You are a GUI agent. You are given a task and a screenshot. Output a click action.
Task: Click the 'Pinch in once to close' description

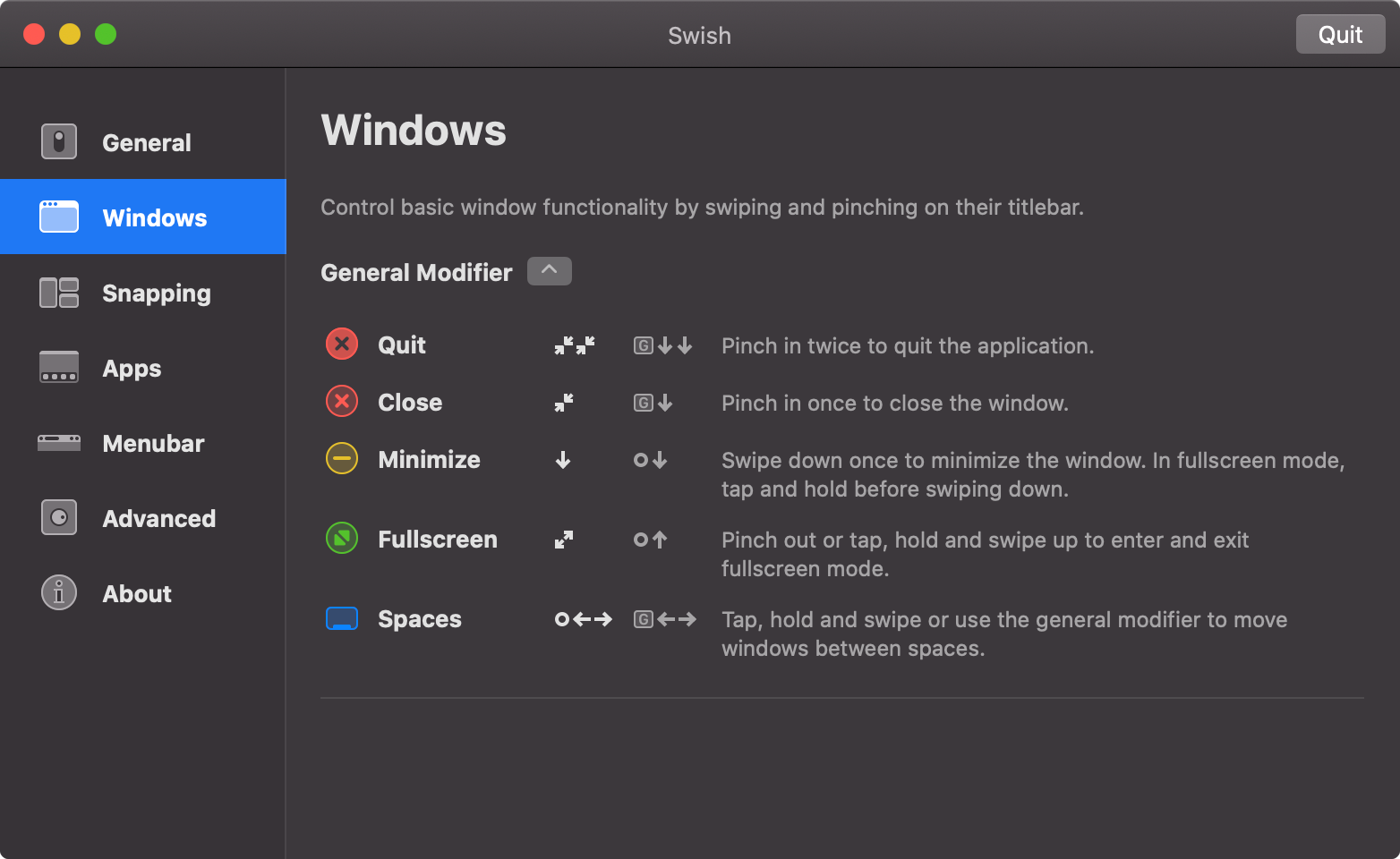tap(895, 404)
